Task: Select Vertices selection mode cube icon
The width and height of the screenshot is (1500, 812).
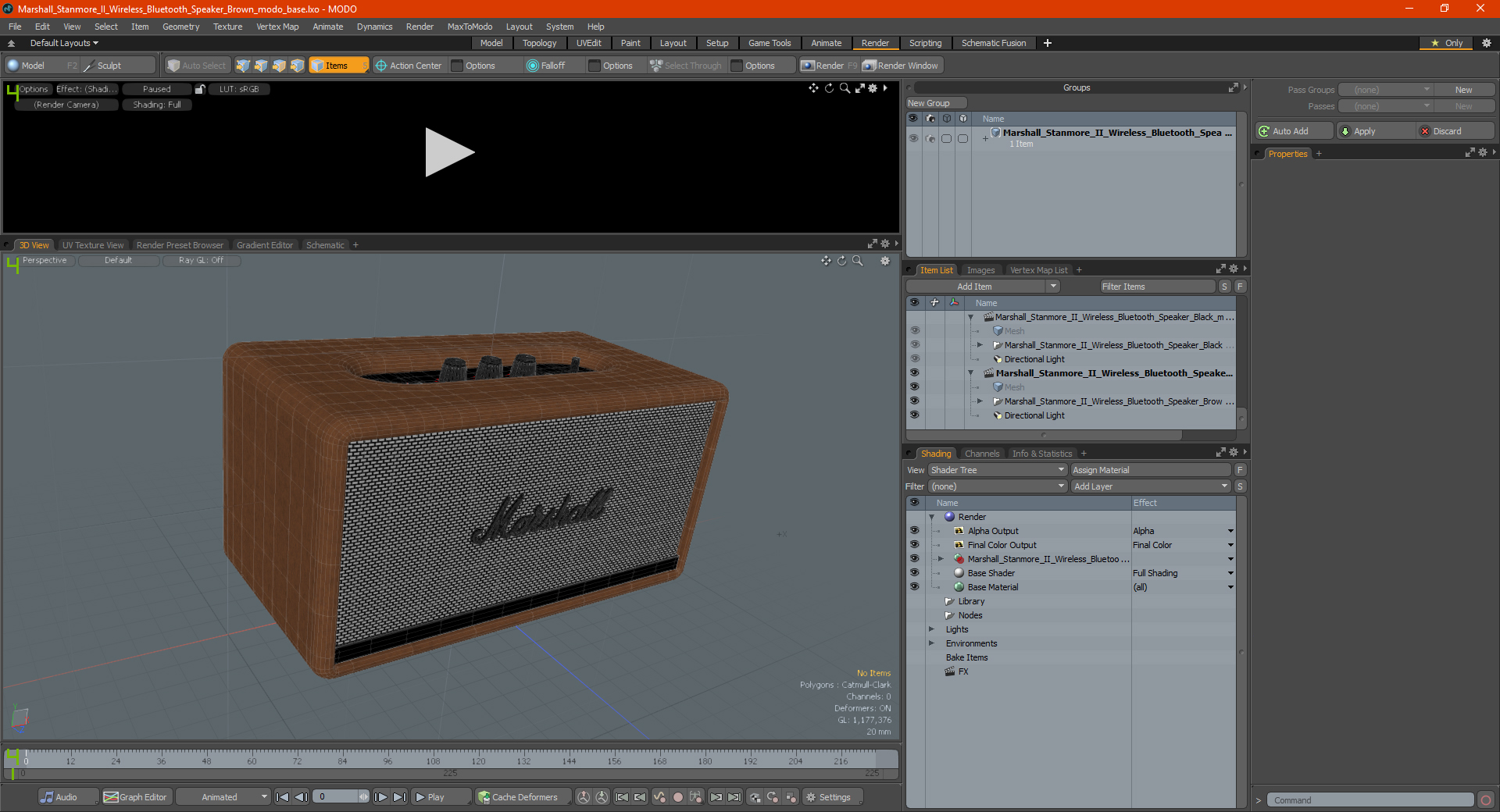Action: pos(243,66)
